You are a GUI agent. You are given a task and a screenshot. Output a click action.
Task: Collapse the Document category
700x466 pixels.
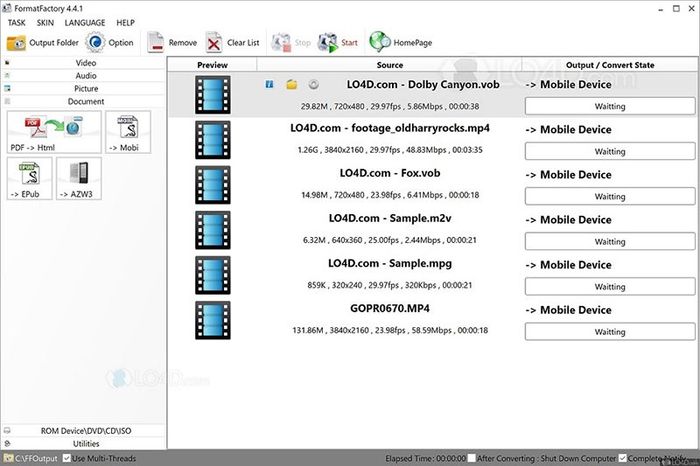coord(84,102)
